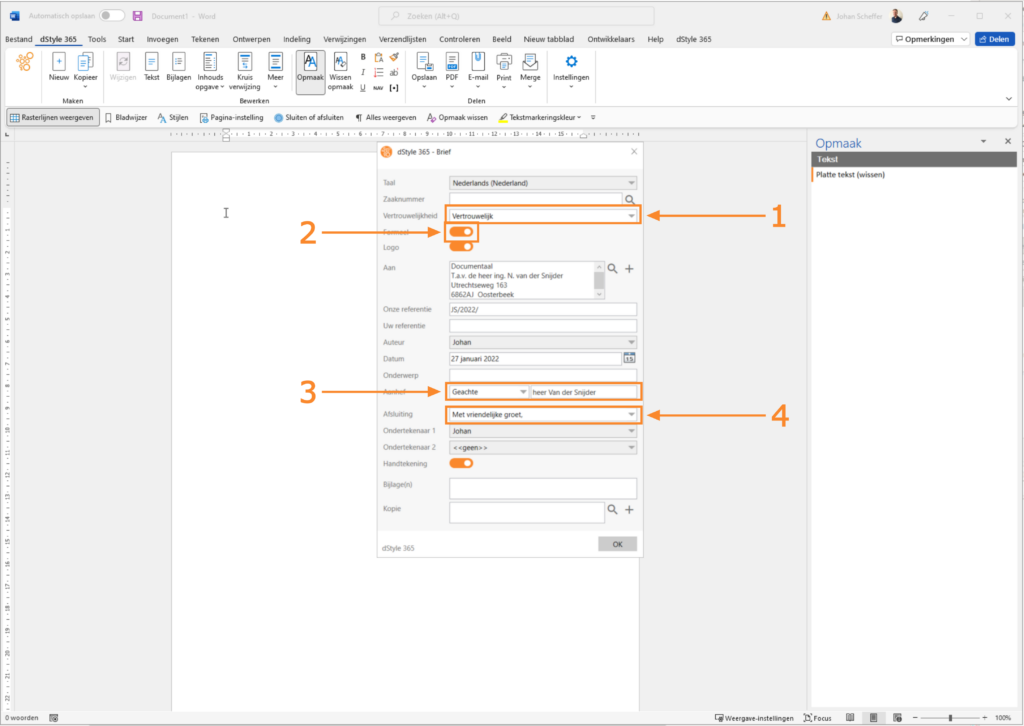
Task: Click the zoom in plus button
Action: point(985,718)
